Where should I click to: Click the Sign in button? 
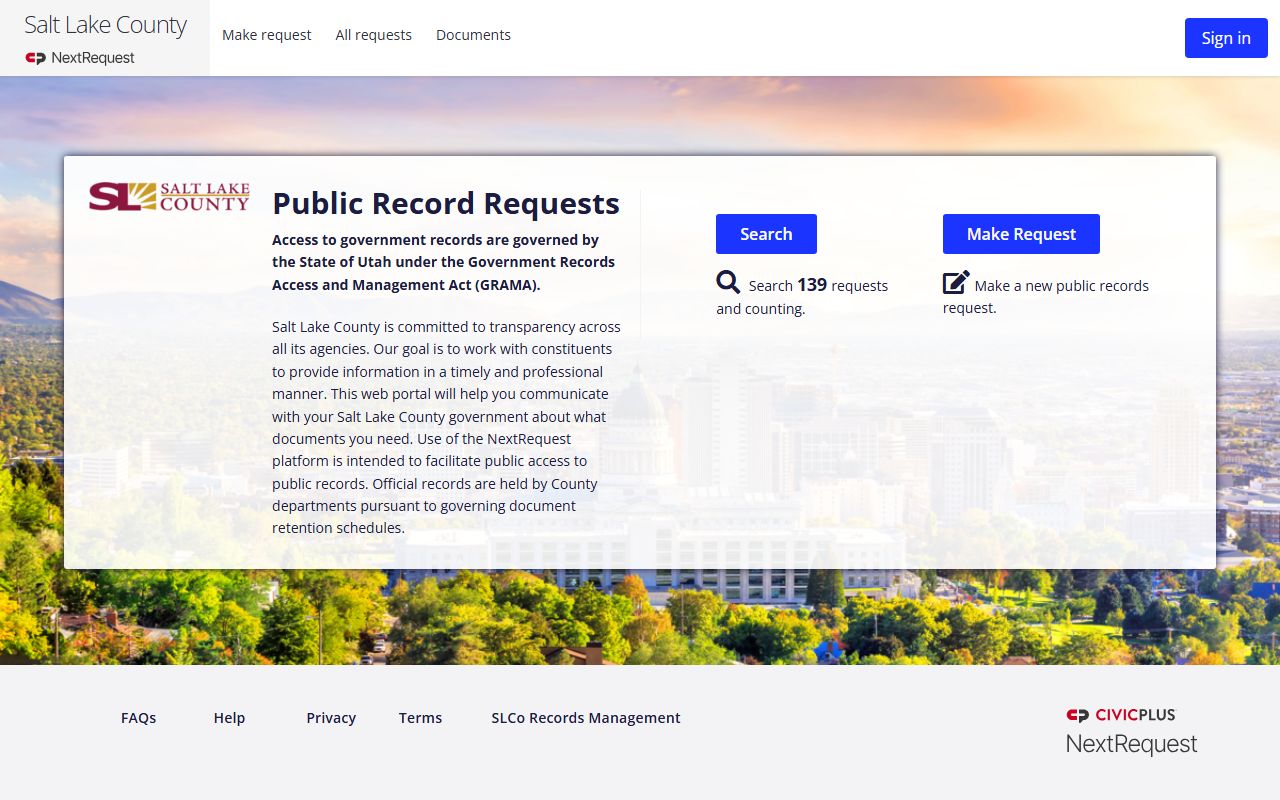point(1226,38)
